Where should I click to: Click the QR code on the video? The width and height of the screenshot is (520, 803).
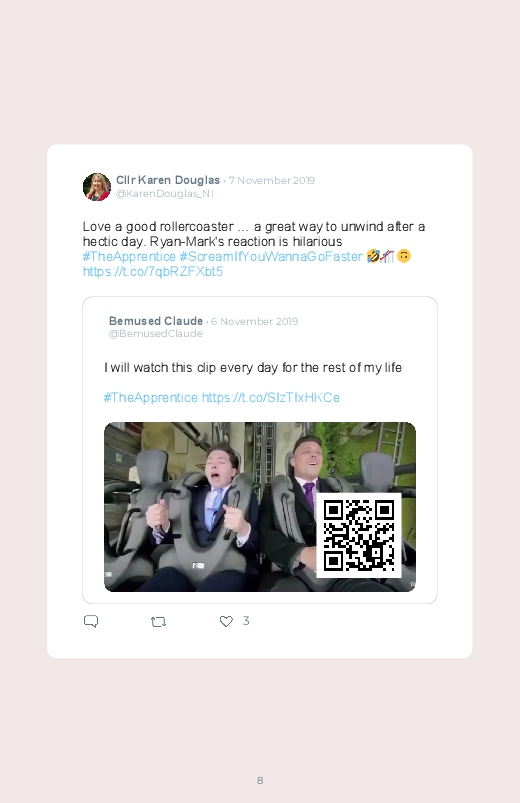[359, 535]
